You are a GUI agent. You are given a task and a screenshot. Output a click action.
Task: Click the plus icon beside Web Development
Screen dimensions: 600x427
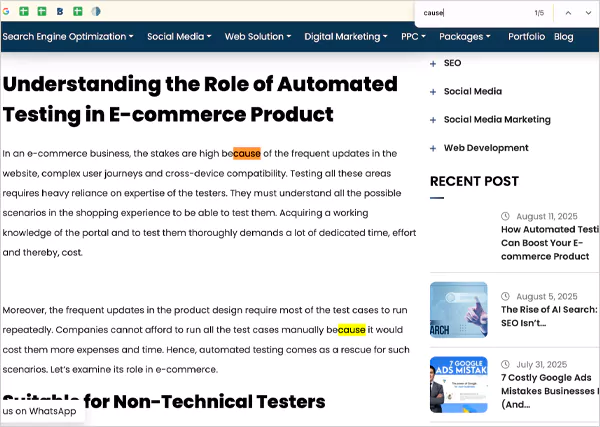(432, 148)
